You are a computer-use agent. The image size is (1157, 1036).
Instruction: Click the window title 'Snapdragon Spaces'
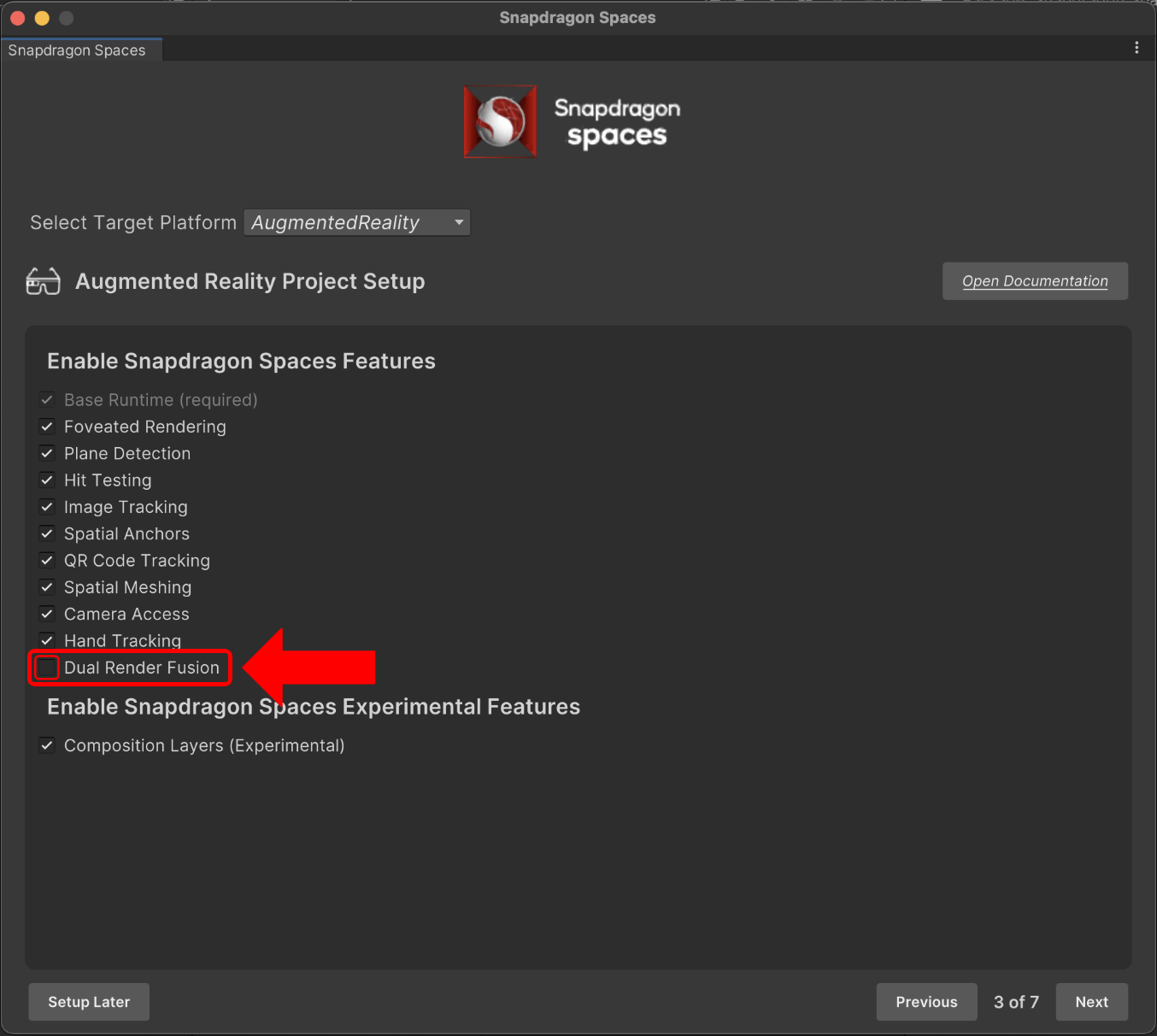click(x=578, y=18)
